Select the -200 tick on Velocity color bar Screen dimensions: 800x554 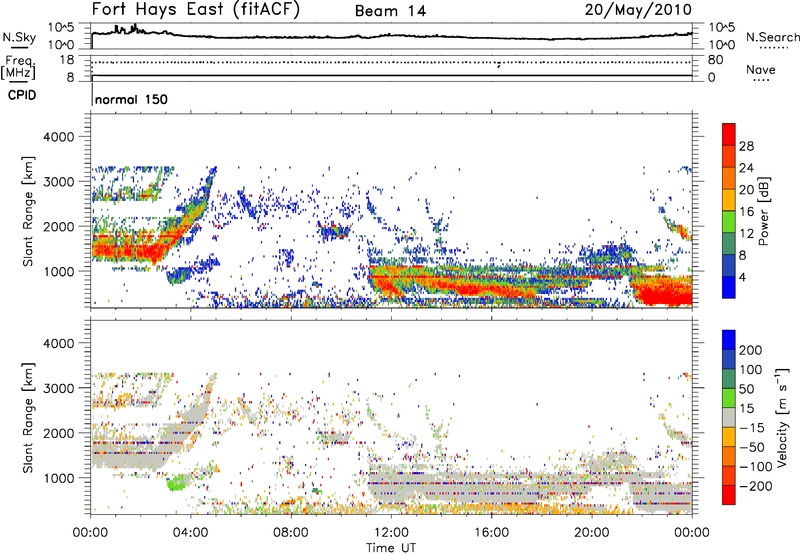(x=754, y=486)
